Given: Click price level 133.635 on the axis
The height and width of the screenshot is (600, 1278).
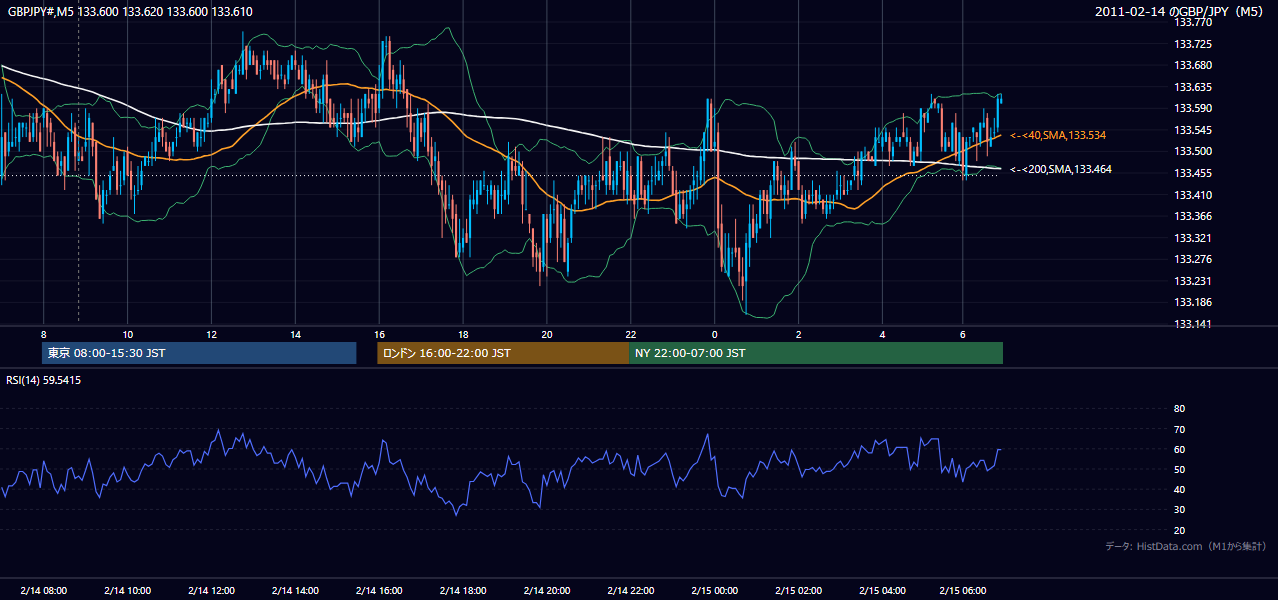Looking at the screenshot, I should pos(1192,87).
